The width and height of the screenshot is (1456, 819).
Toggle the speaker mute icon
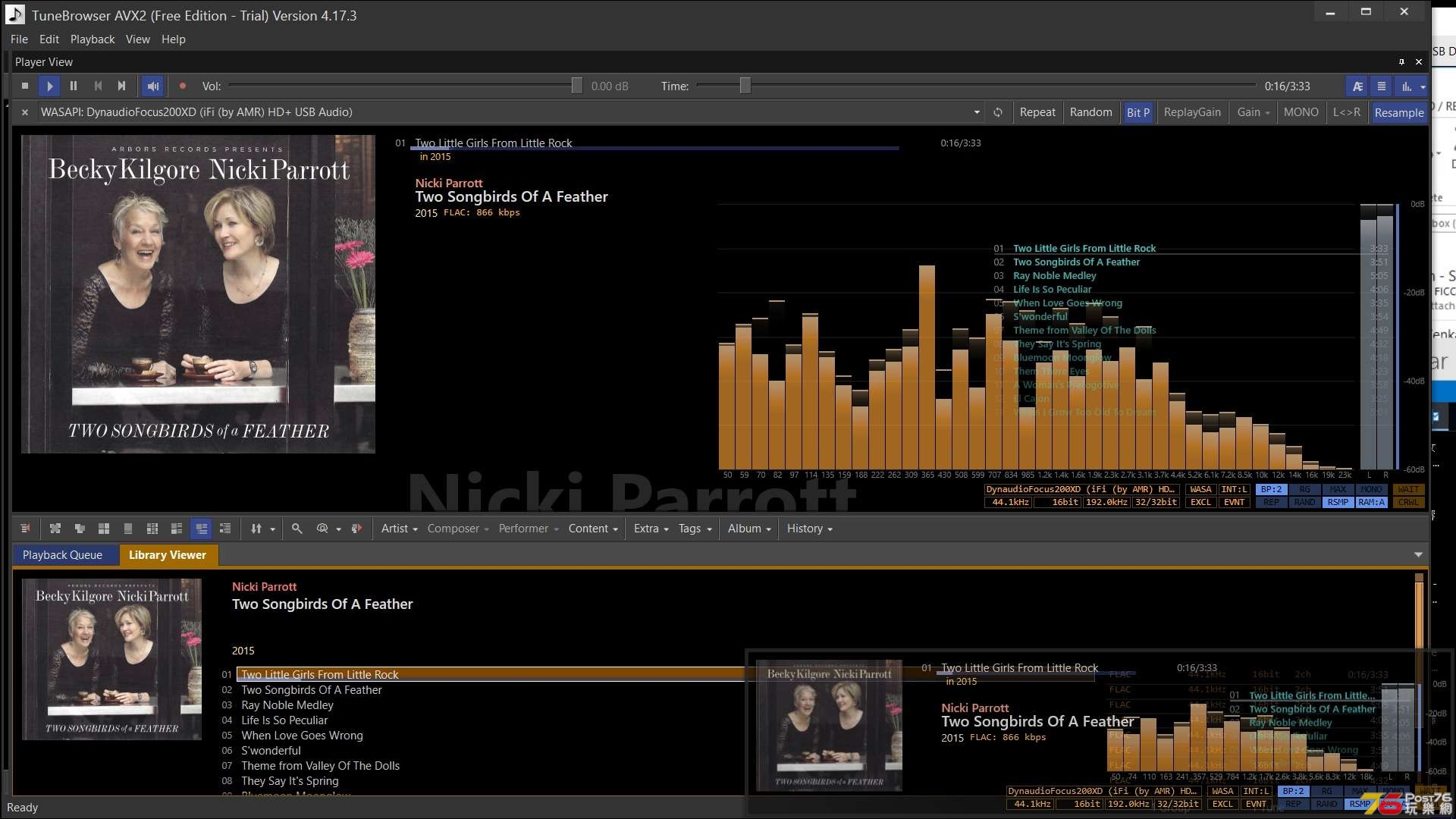pos(152,86)
